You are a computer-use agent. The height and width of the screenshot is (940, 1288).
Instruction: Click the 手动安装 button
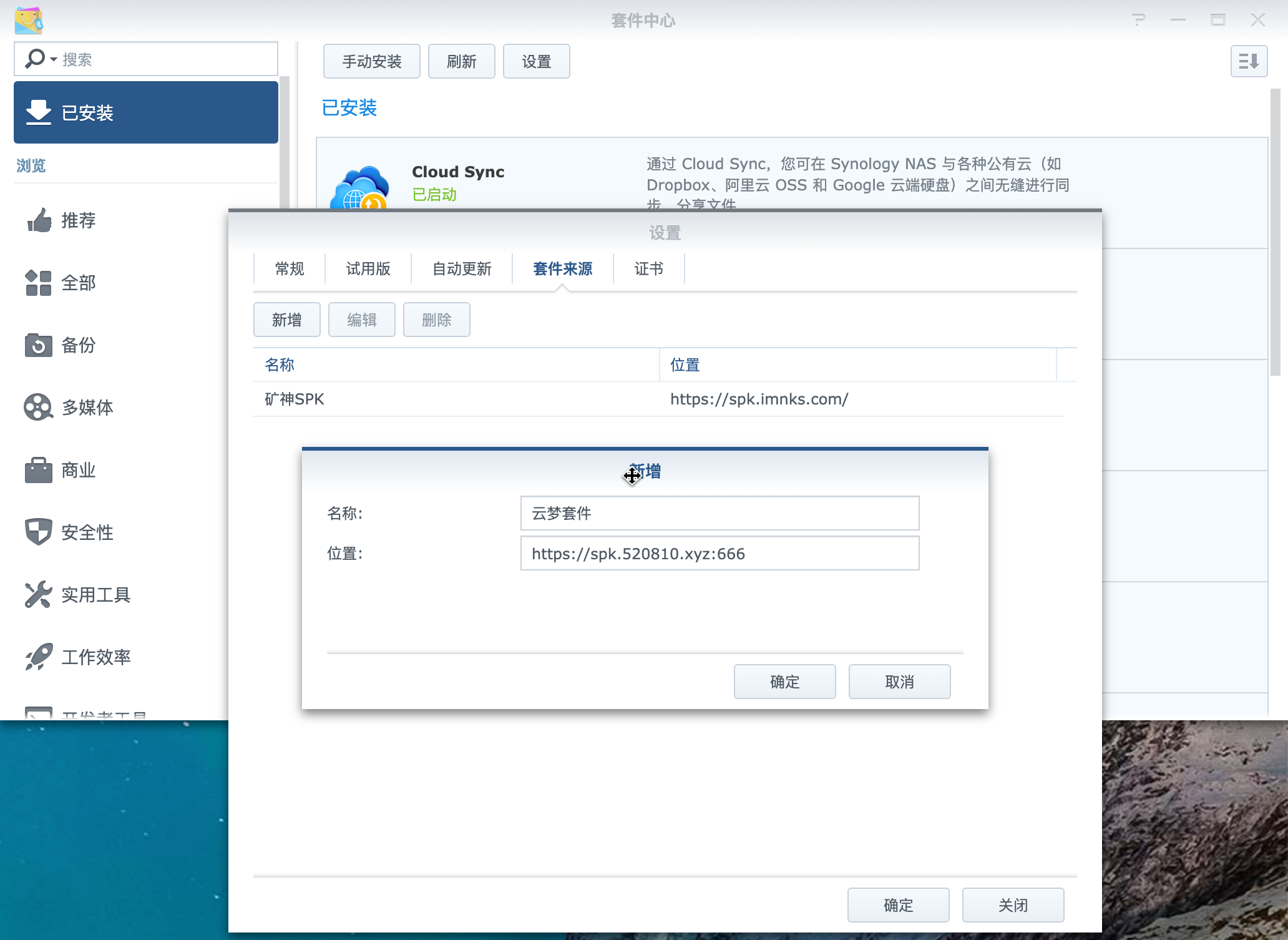point(372,61)
